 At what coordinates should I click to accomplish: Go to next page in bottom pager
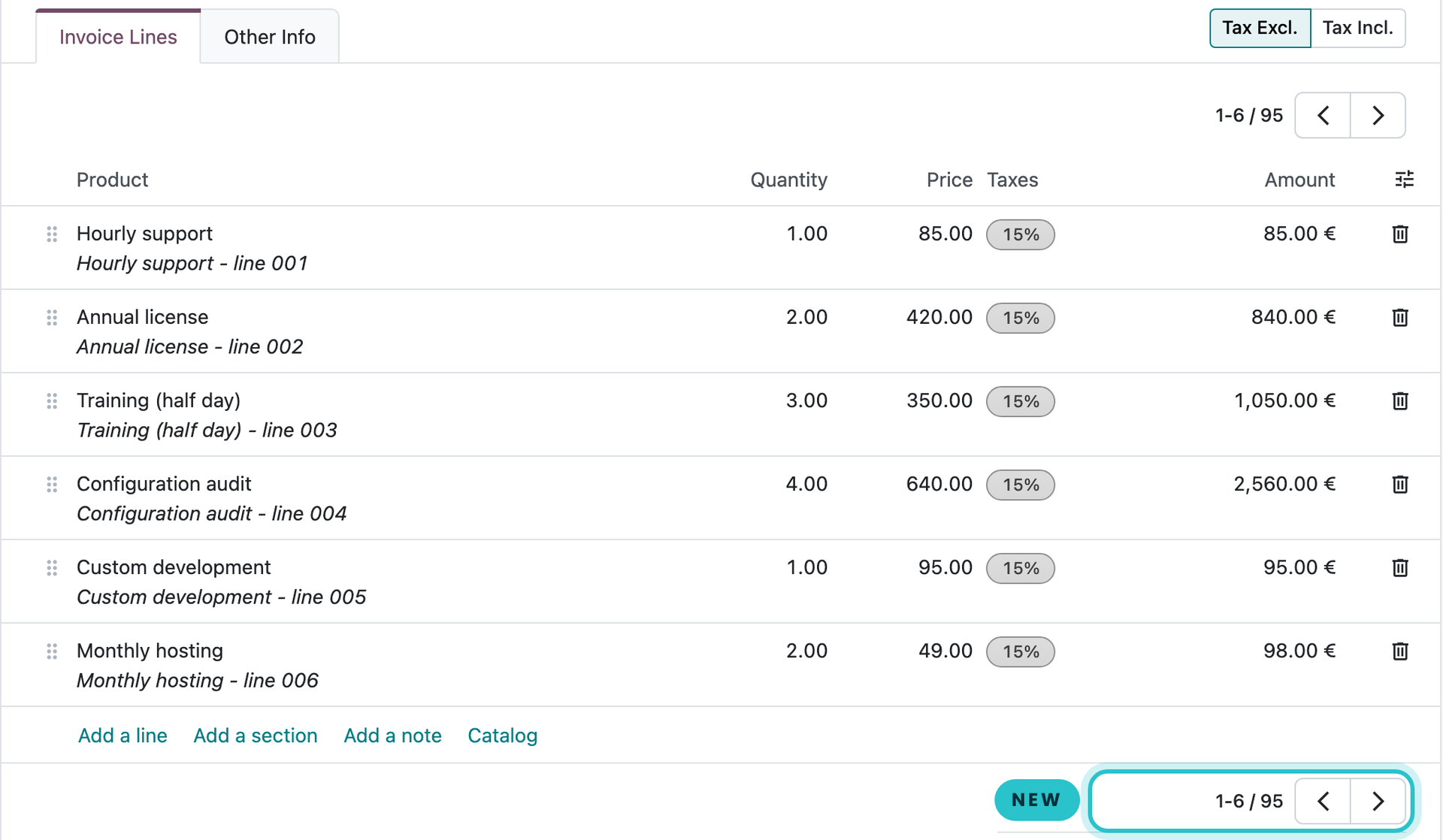point(1378,801)
